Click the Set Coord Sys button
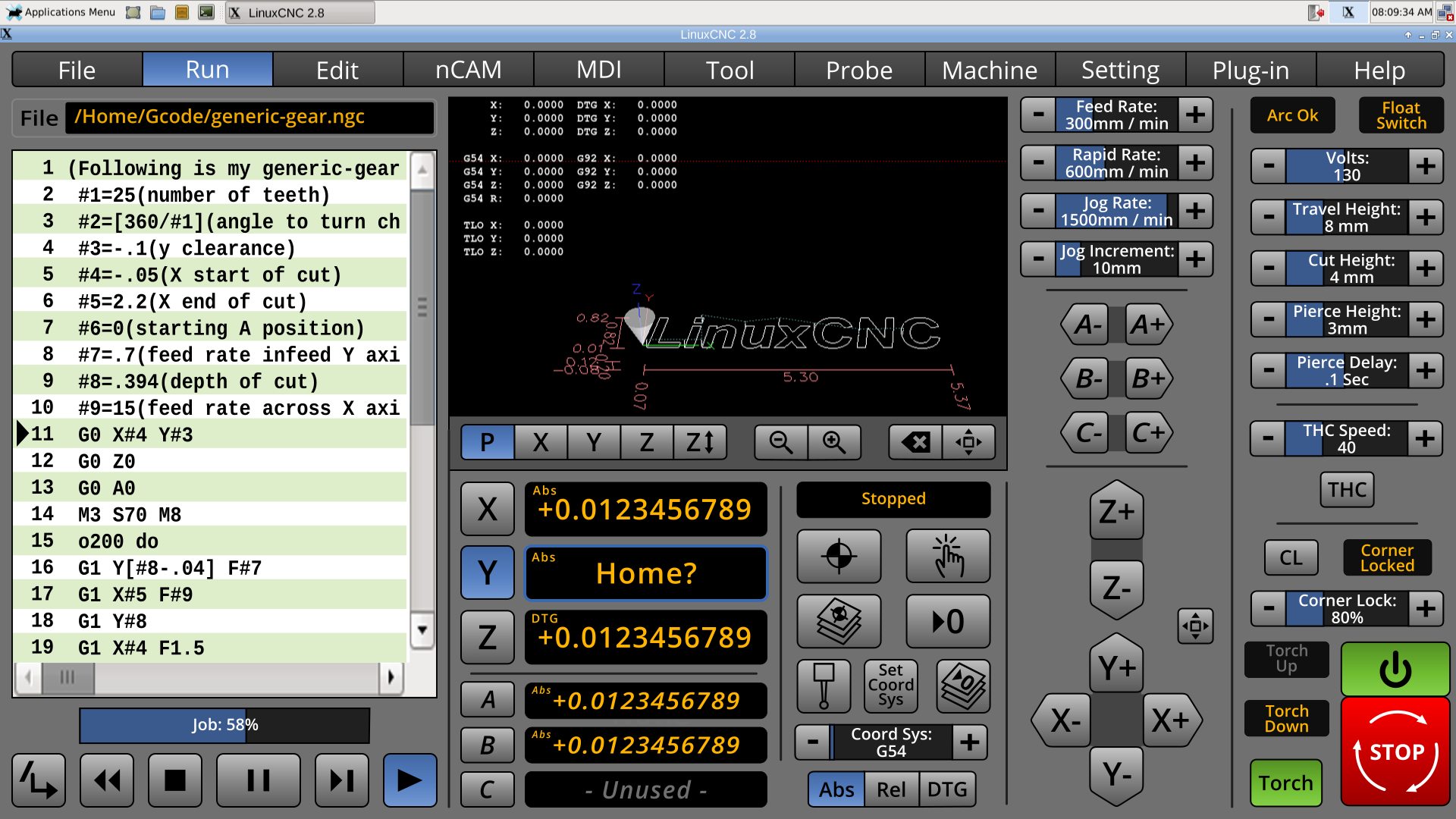The image size is (1456, 819). pos(890,686)
